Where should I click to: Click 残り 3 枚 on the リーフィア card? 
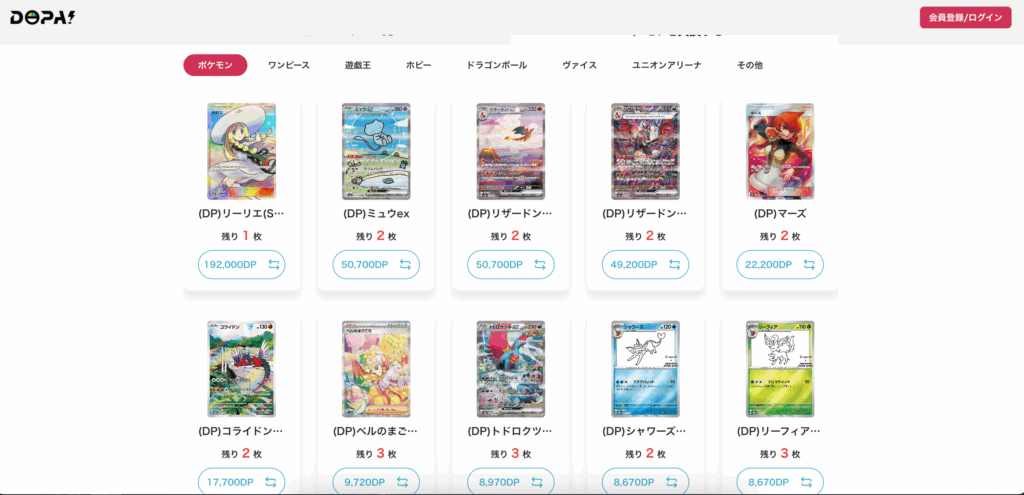pos(780,453)
